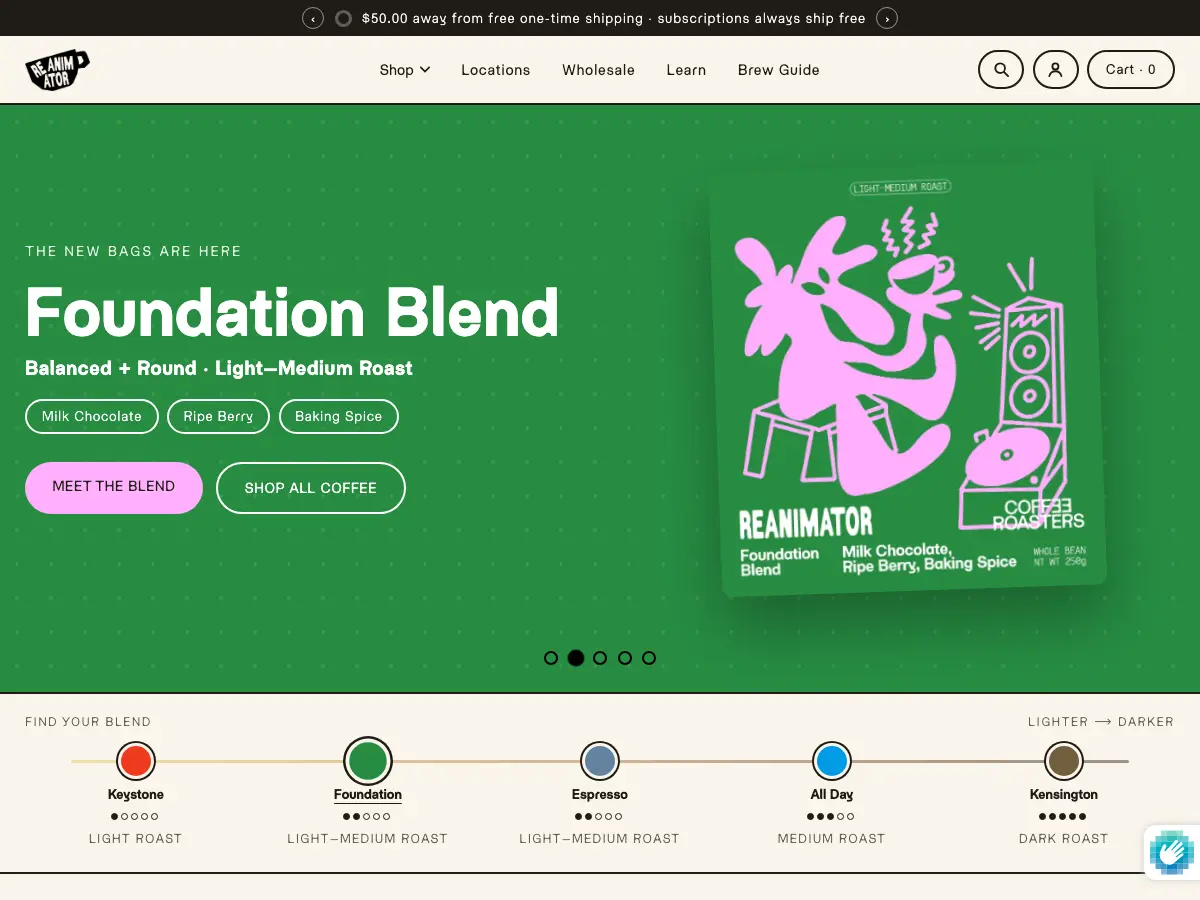Image resolution: width=1200 pixels, height=900 pixels.
Task: Show next announcement with right arrow
Action: pos(886,18)
